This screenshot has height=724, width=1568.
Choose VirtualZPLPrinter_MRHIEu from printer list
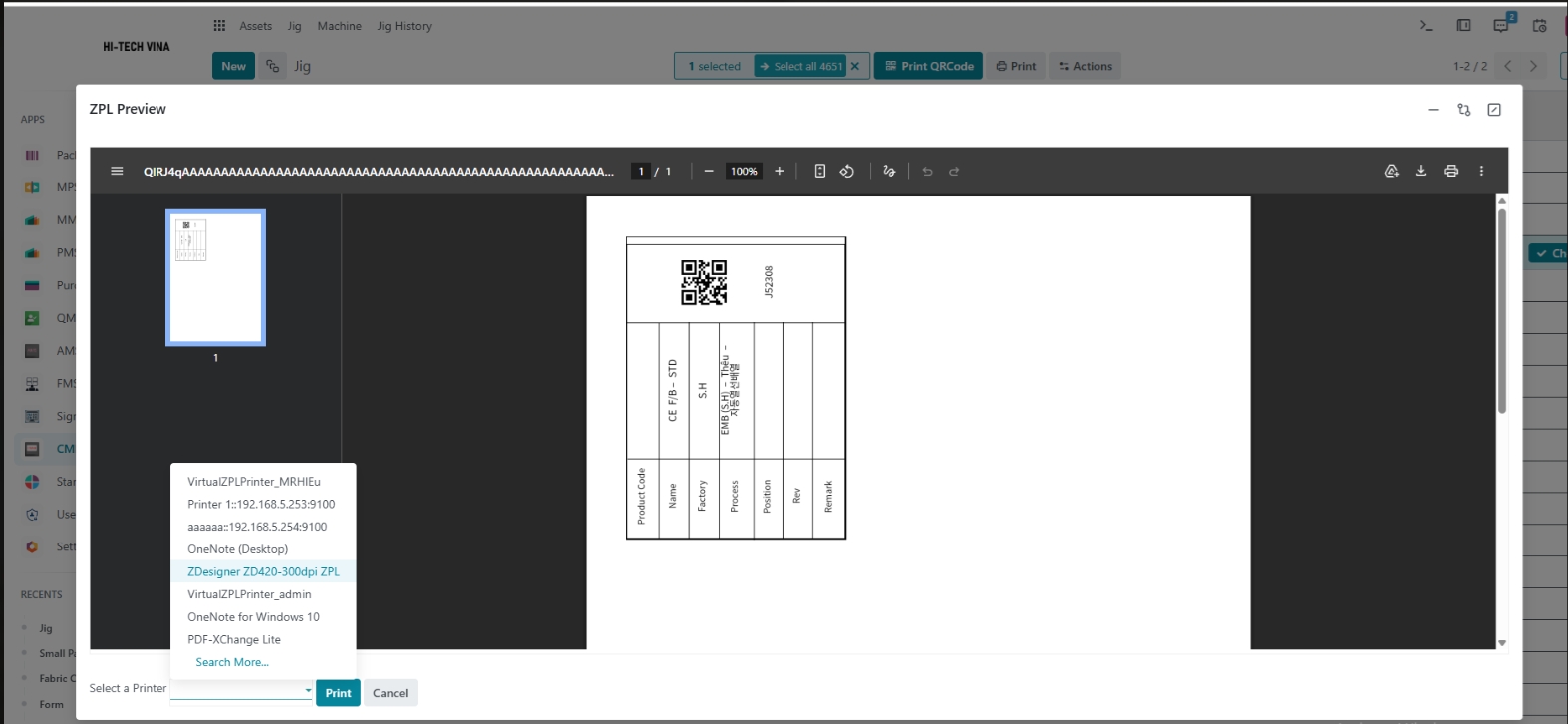click(x=263, y=482)
